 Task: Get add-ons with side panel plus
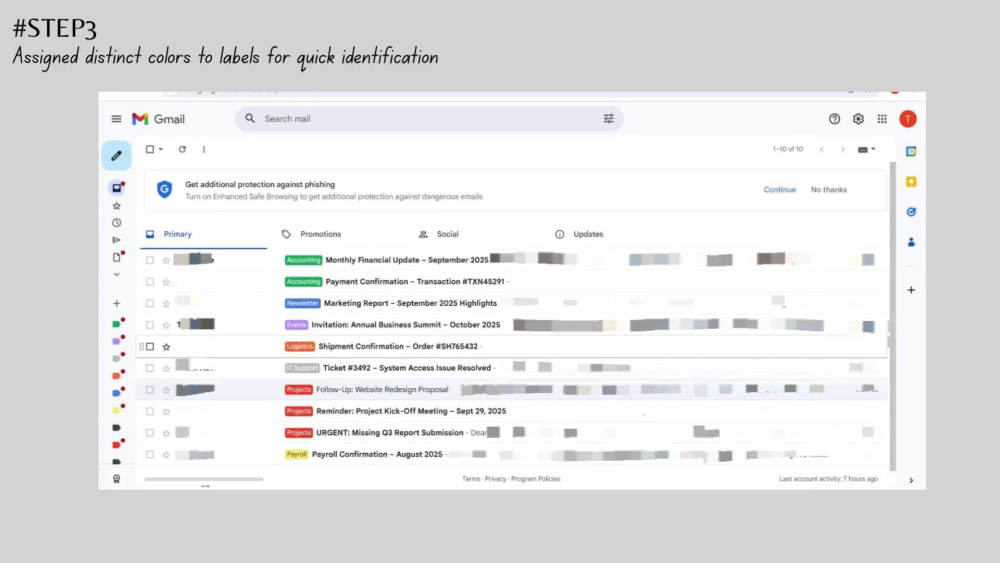[x=911, y=290]
